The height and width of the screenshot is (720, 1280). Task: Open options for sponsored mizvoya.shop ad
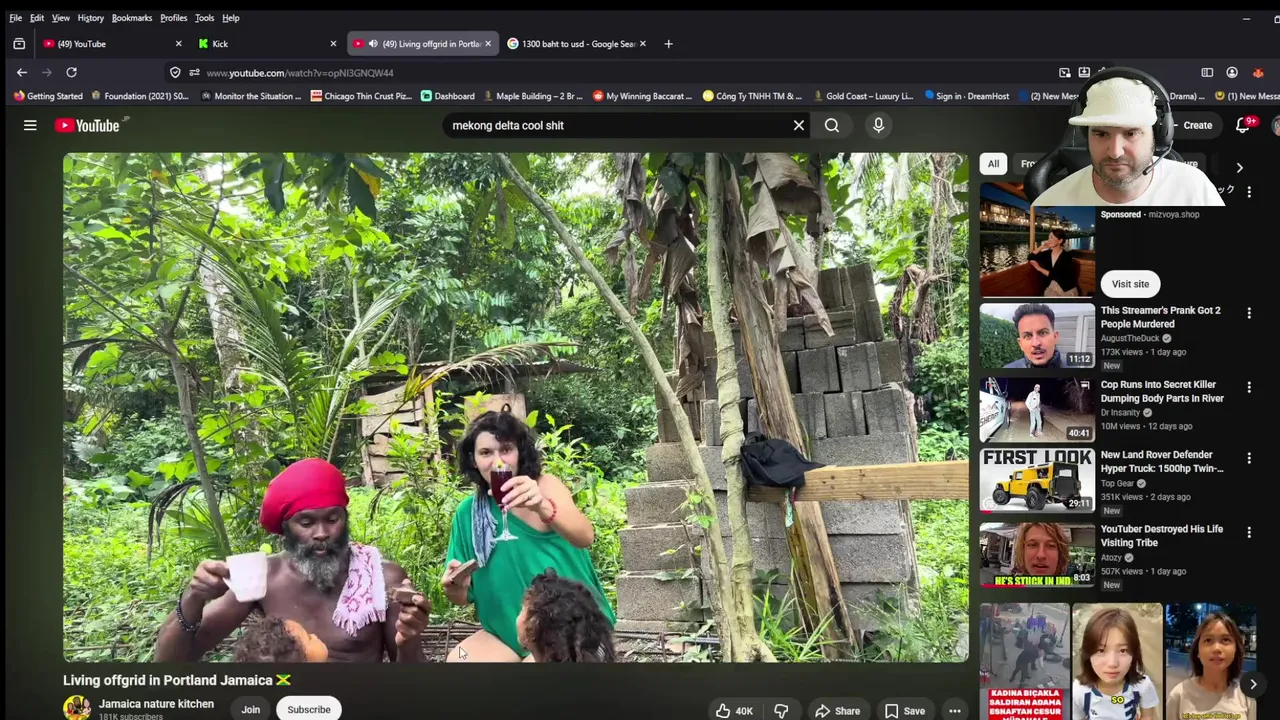pyautogui.click(x=1249, y=191)
